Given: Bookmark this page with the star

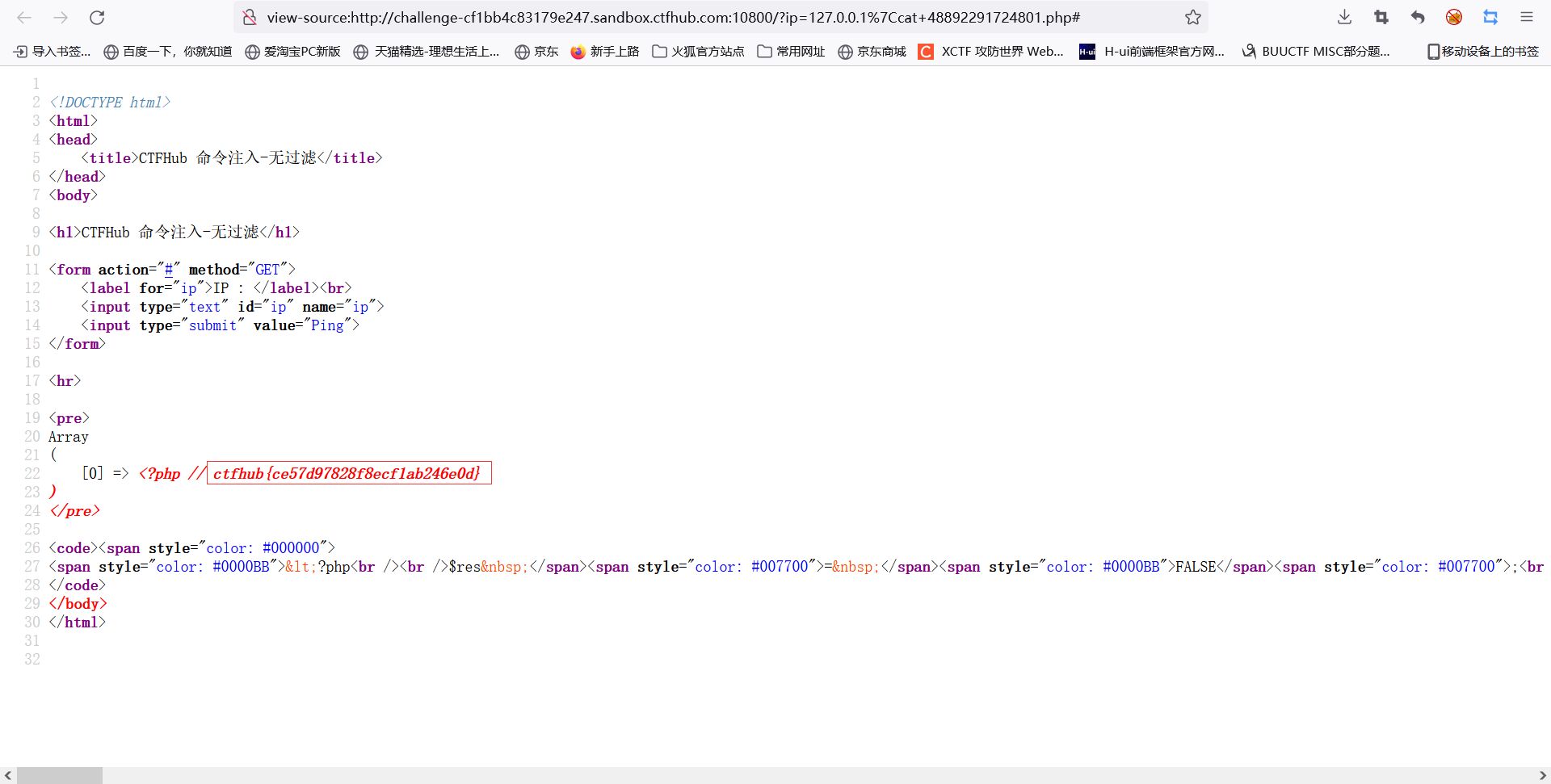Looking at the screenshot, I should click(1192, 17).
